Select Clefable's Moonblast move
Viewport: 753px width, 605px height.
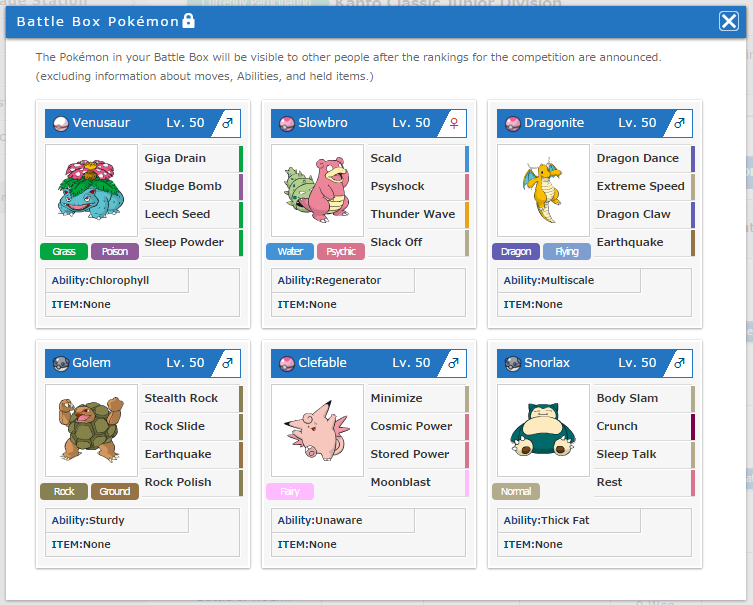click(418, 482)
